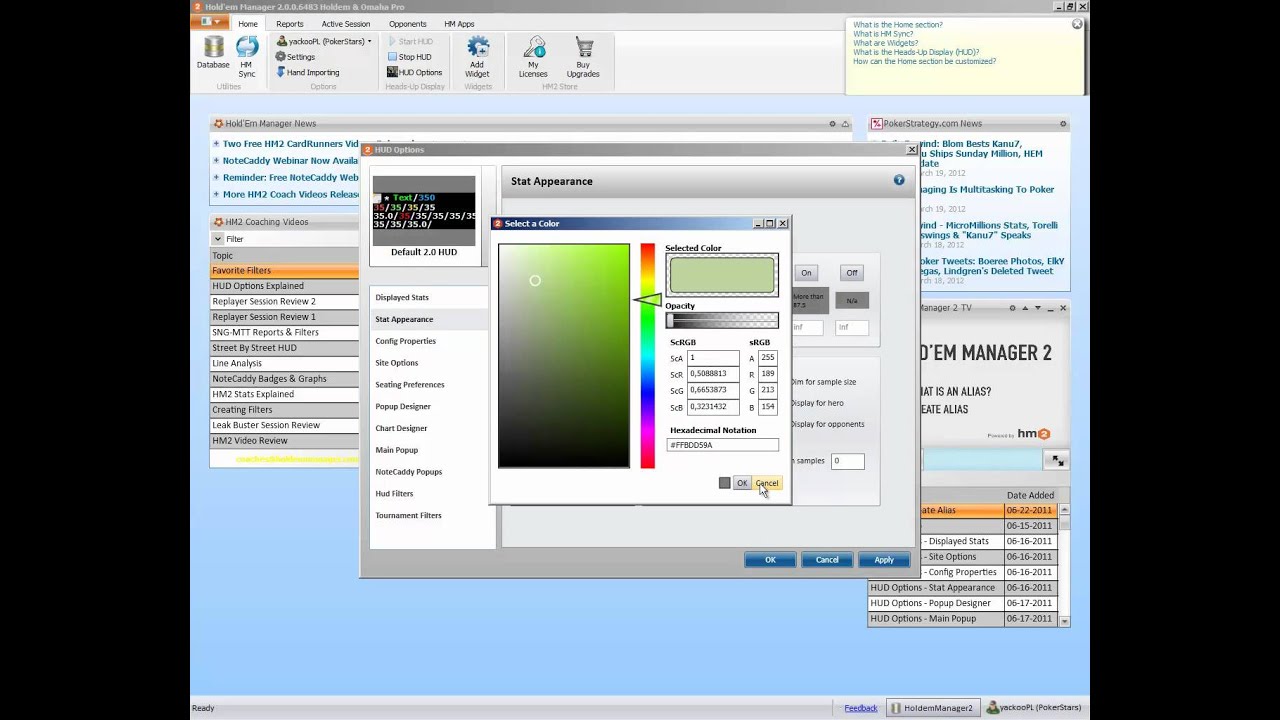Switch to the Active Session tab

pyautogui.click(x=346, y=24)
